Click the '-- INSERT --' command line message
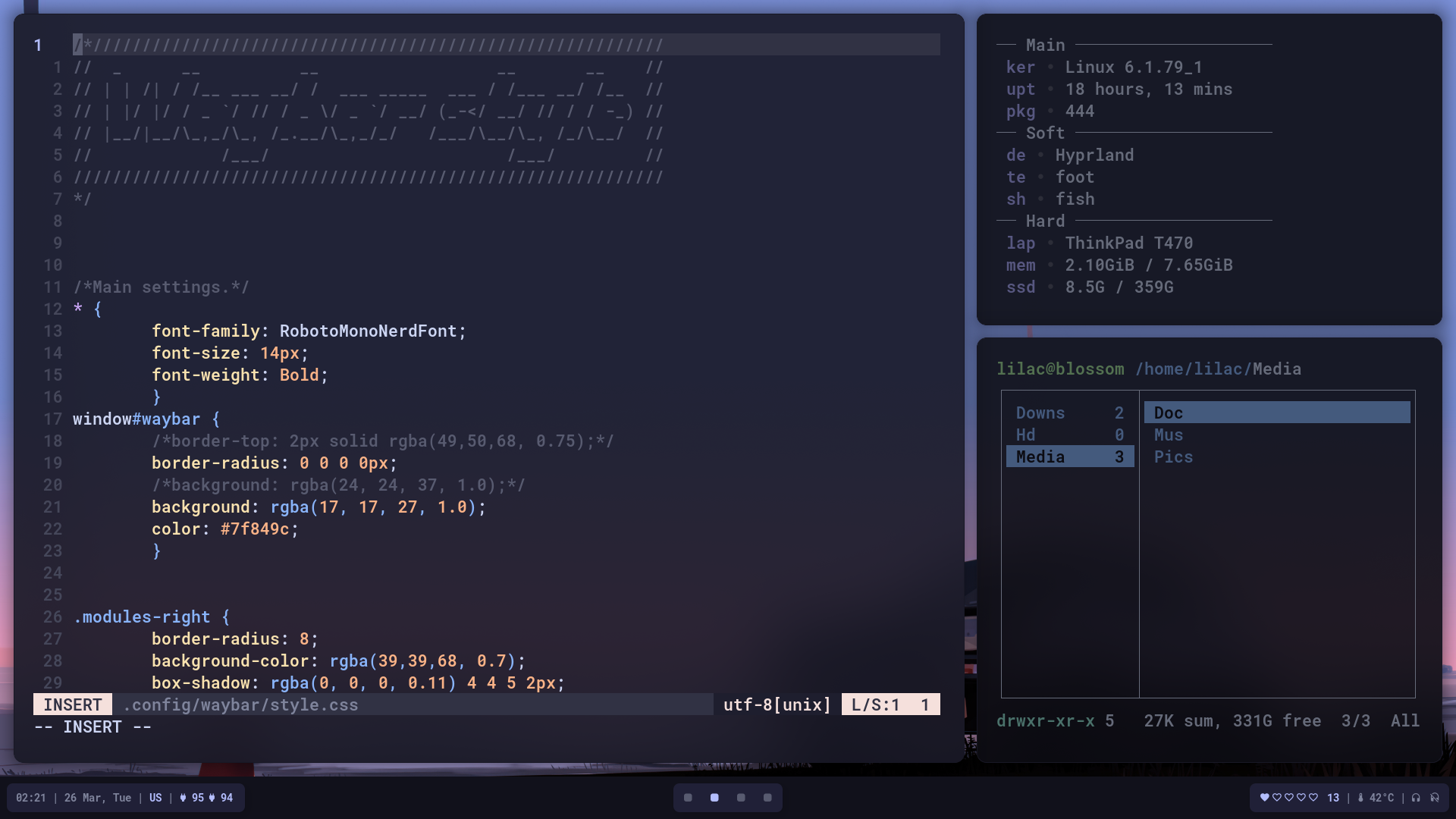The width and height of the screenshot is (1456, 819). coord(93,727)
